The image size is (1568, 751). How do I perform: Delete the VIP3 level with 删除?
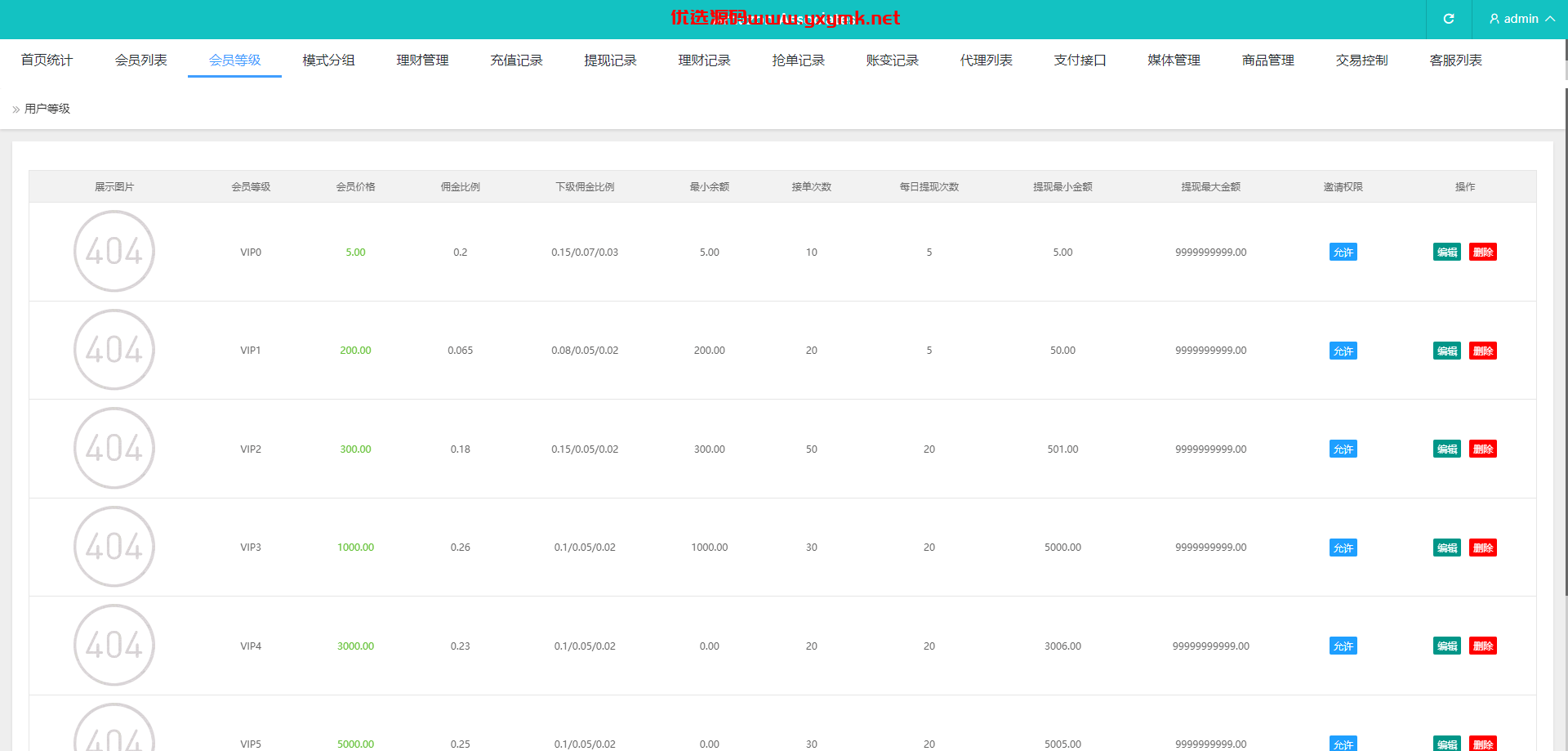click(1483, 548)
